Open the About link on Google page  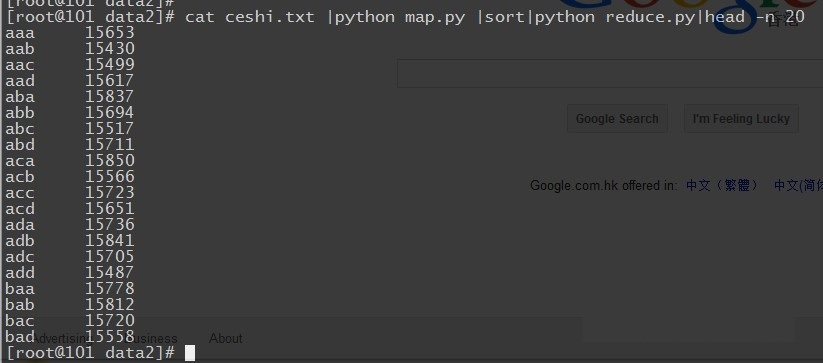(226, 338)
